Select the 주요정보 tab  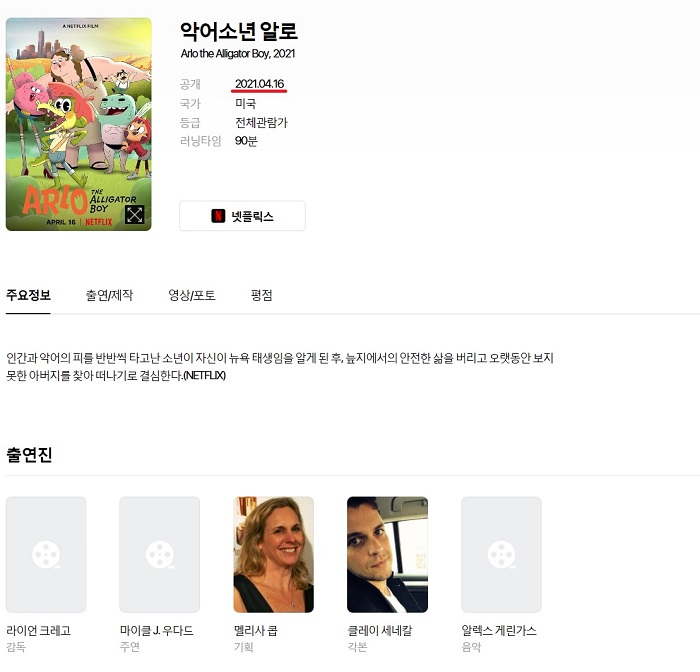tap(28, 295)
